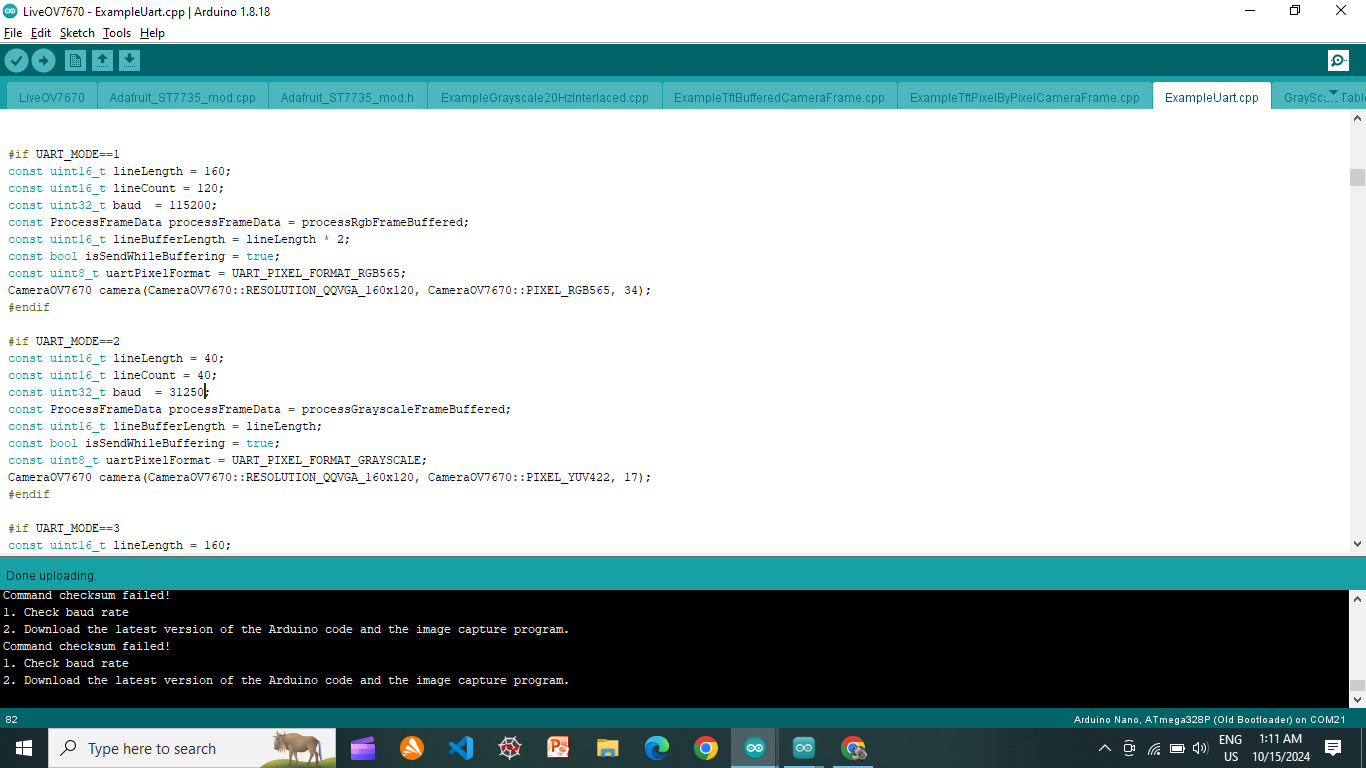
Task: Click first 'Command checksum failed!' console line
Action: (x=86, y=595)
